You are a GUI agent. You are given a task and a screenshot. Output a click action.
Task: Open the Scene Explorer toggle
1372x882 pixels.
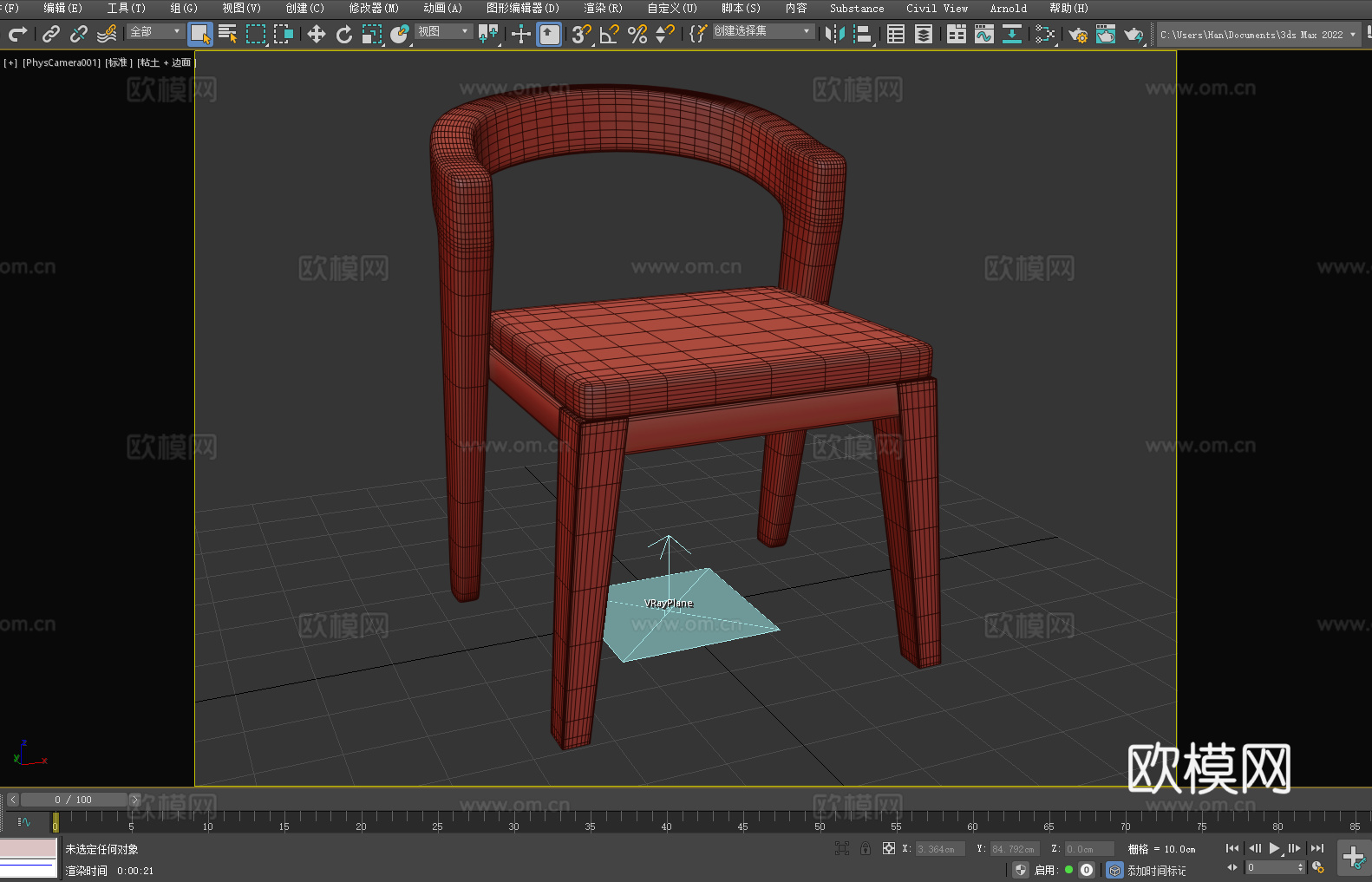(896, 34)
